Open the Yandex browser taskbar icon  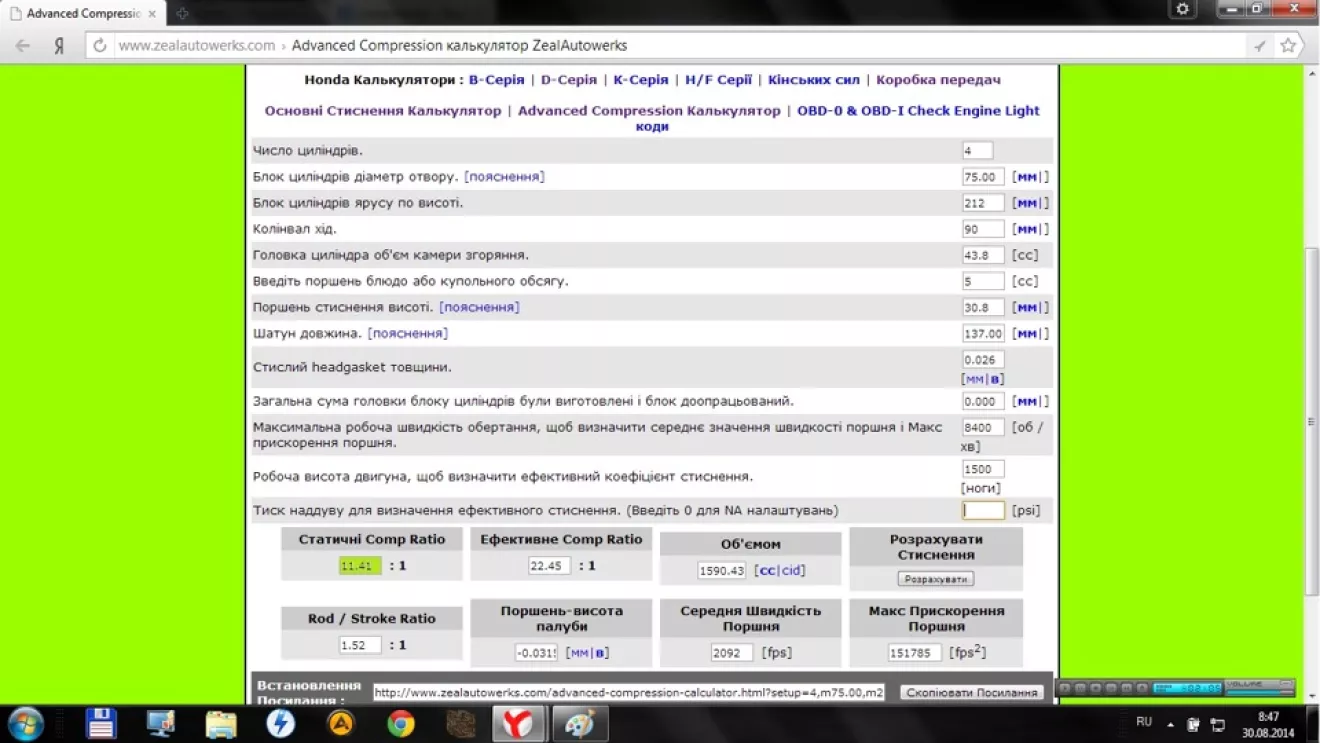pos(518,723)
